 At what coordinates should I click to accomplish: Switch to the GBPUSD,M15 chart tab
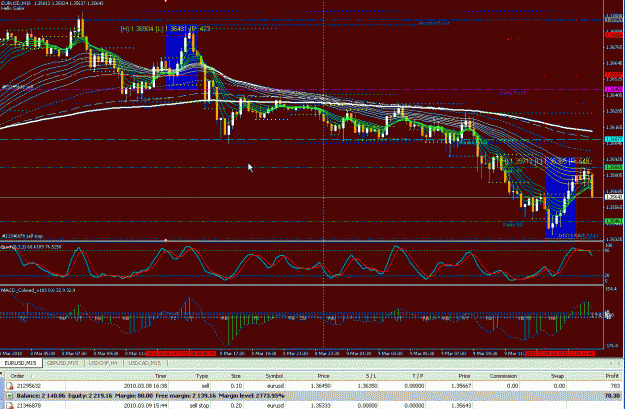coord(63,363)
